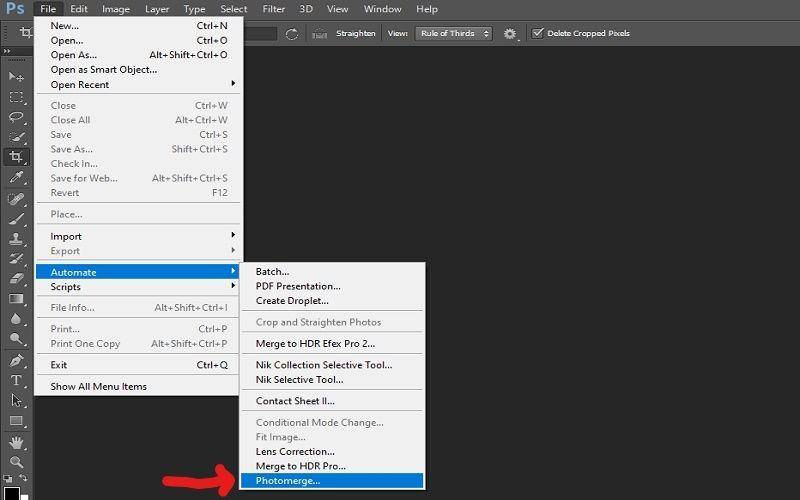
Task: Open the Filter menu
Action: click(x=273, y=9)
